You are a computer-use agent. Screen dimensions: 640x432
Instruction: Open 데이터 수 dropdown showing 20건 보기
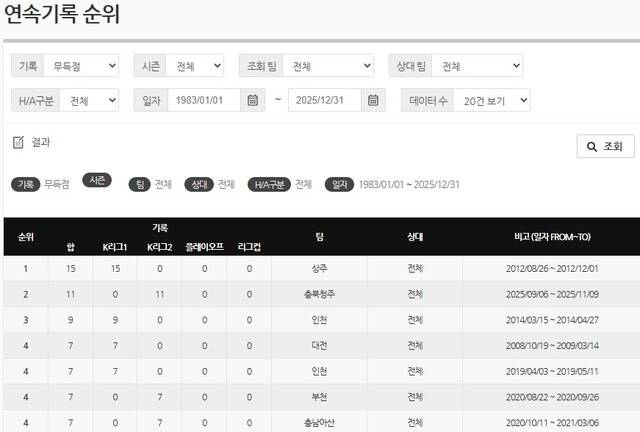[491, 100]
